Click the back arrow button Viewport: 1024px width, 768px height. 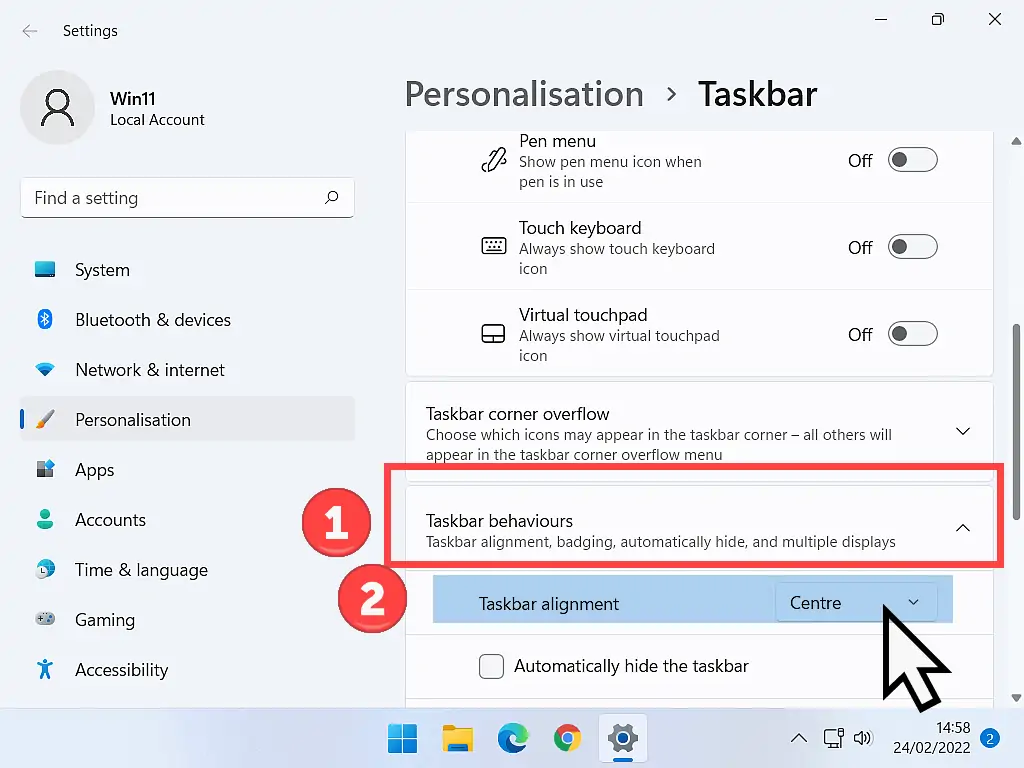coord(30,31)
